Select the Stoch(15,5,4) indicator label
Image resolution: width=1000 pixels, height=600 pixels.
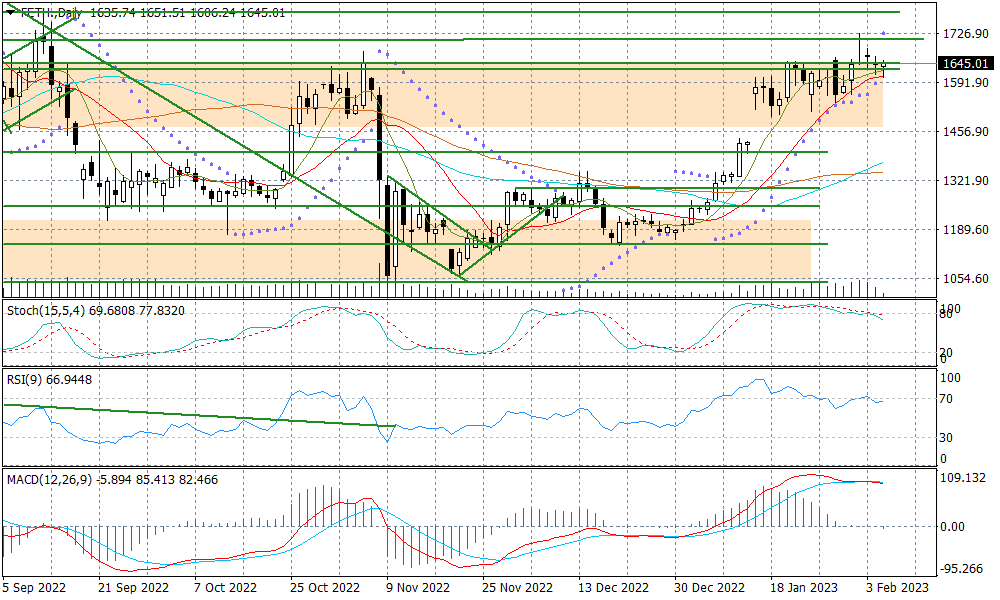coord(95,311)
